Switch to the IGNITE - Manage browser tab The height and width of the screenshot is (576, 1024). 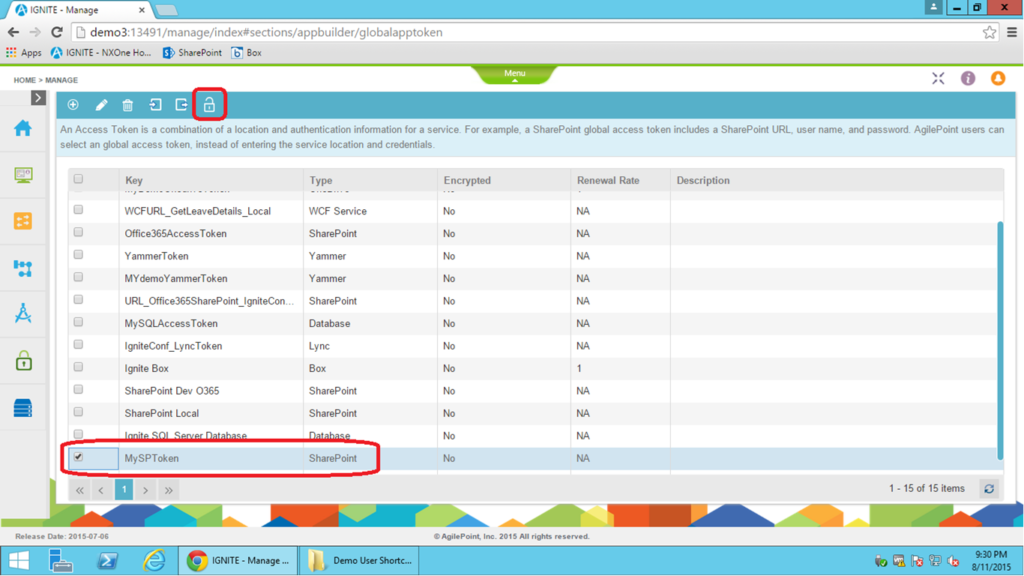point(65,8)
